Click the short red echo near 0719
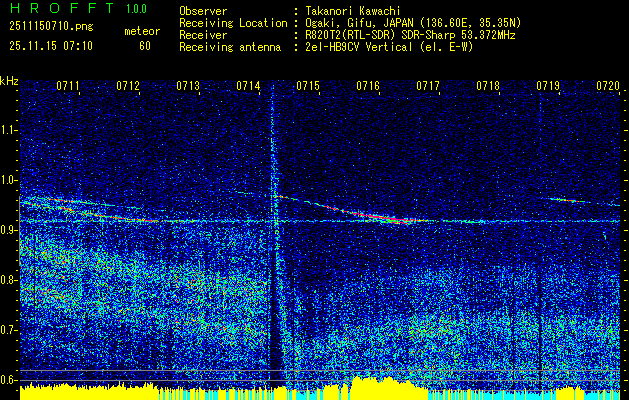 tap(568, 200)
